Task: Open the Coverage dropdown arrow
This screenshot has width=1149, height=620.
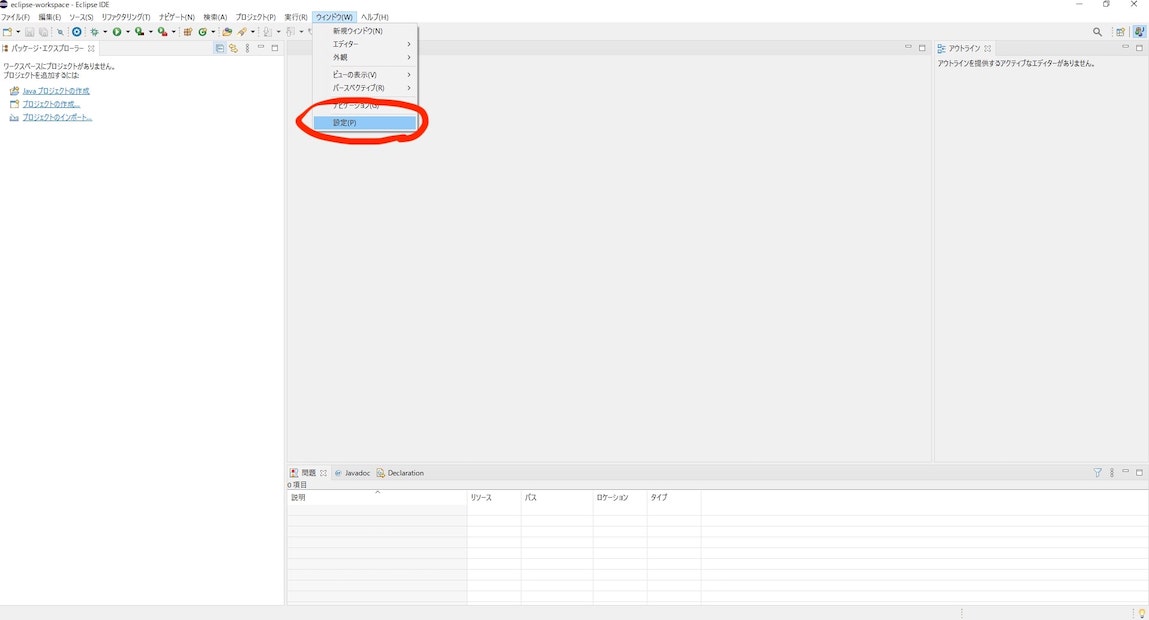Action: tap(150, 32)
